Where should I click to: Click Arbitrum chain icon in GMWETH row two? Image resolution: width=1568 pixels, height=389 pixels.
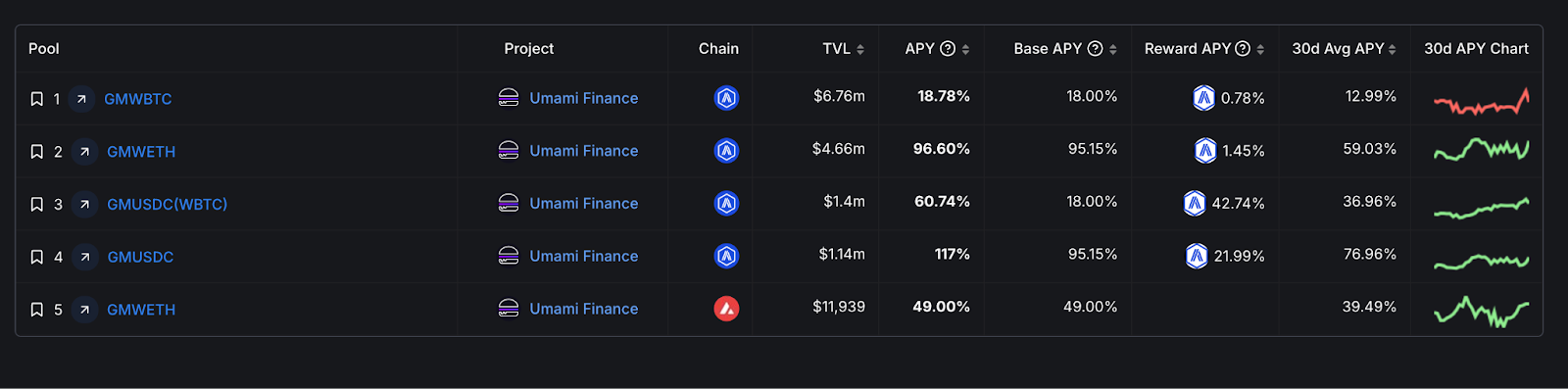point(726,151)
